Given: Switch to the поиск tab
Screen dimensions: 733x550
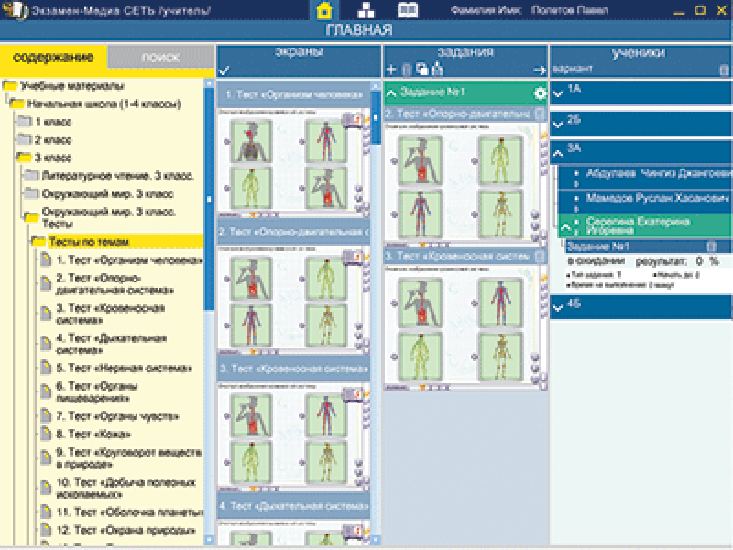Looking at the screenshot, I should 160,57.
